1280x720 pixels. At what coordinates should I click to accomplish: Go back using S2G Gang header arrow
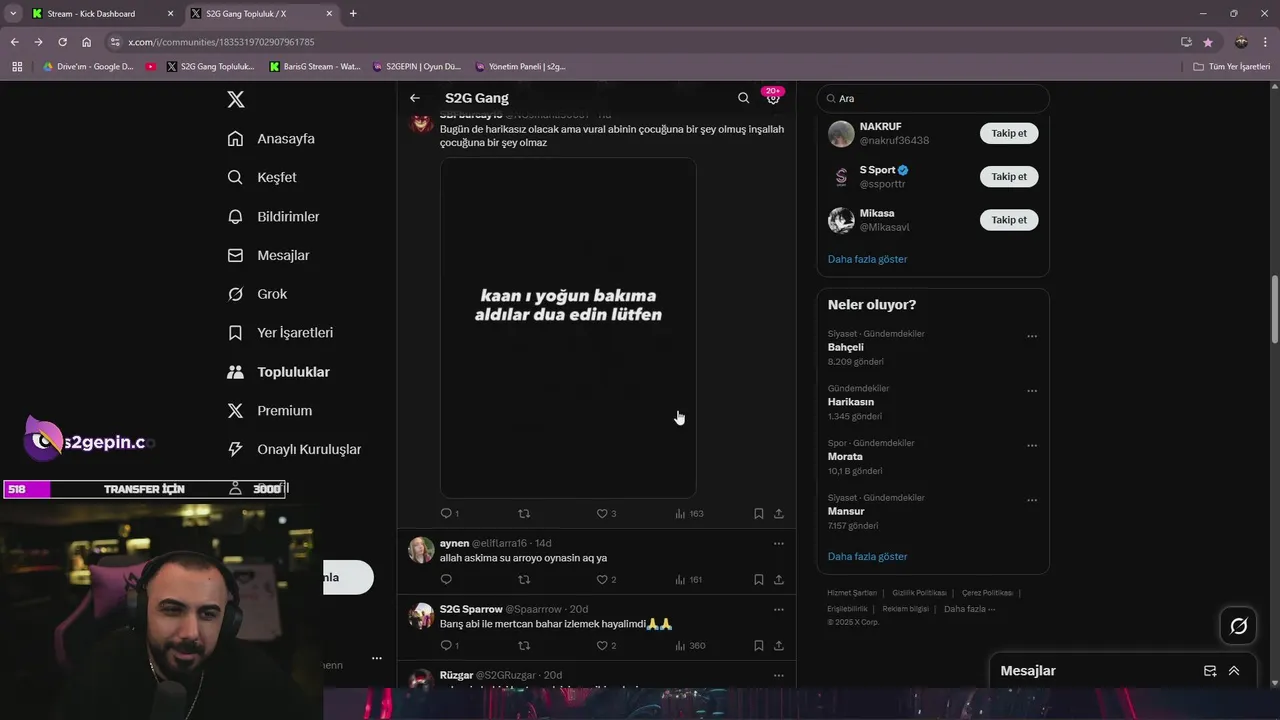(415, 98)
